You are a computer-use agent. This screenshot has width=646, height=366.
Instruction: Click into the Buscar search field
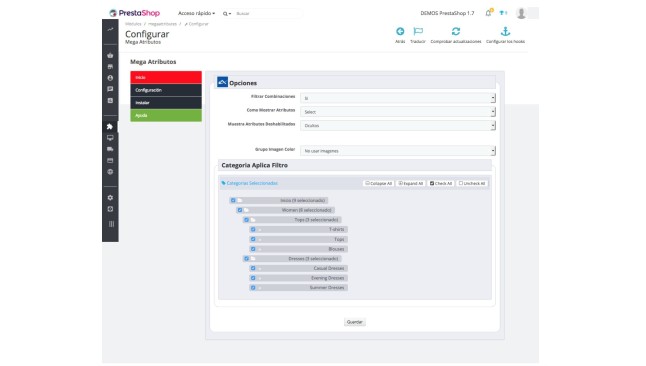point(268,14)
